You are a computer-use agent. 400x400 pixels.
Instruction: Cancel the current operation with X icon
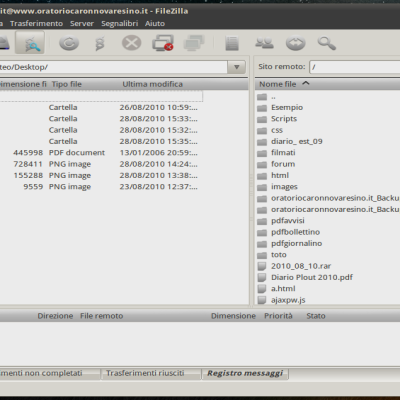point(131,43)
